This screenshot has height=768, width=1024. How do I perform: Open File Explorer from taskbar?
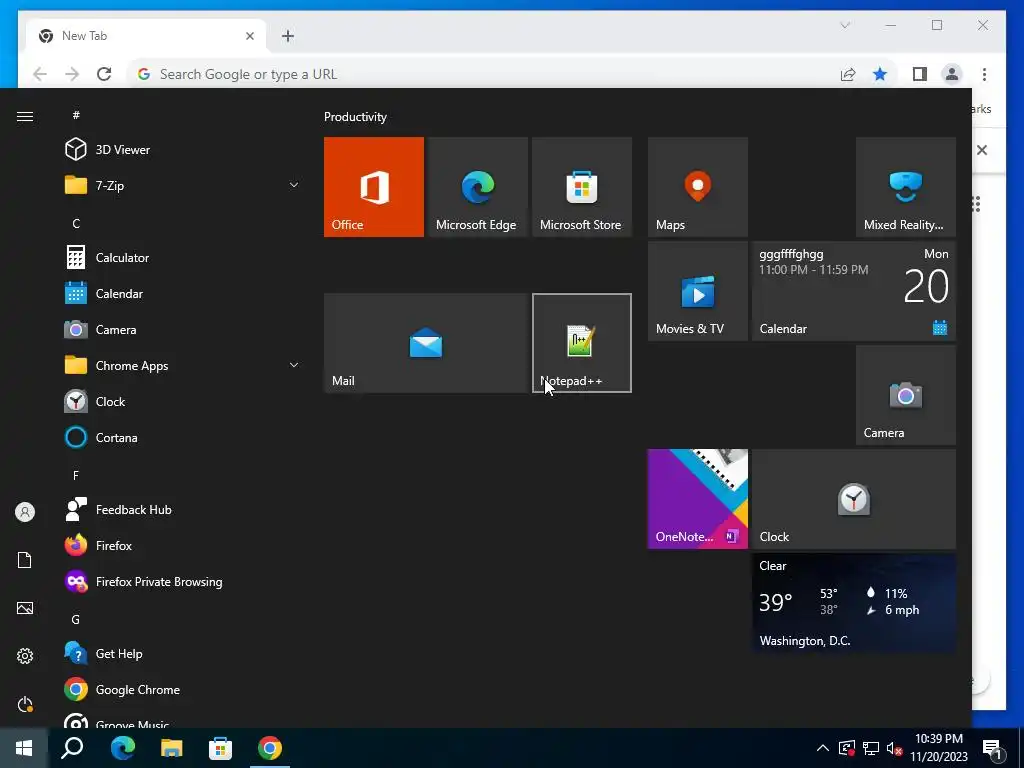click(172, 748)
